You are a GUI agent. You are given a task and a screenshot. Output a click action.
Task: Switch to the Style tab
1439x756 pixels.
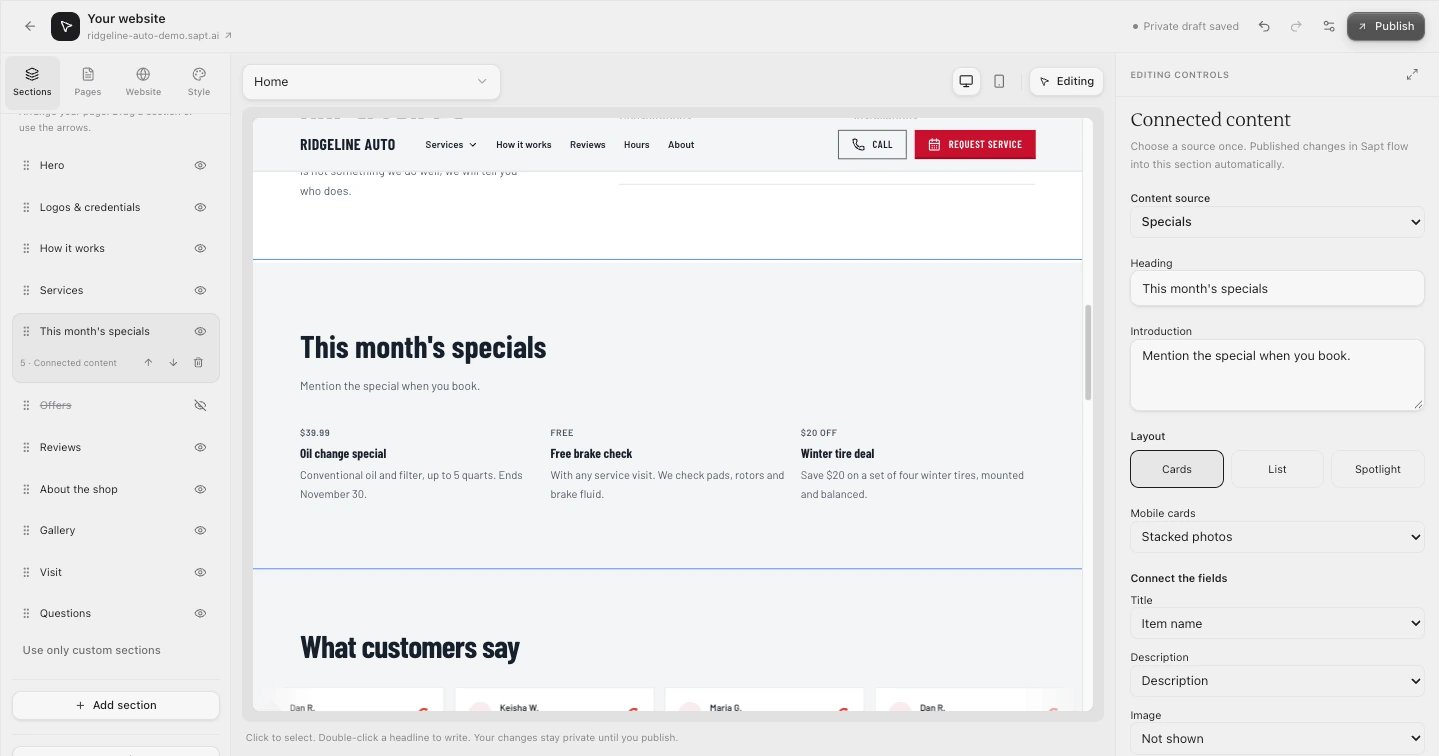coord(199,82)
